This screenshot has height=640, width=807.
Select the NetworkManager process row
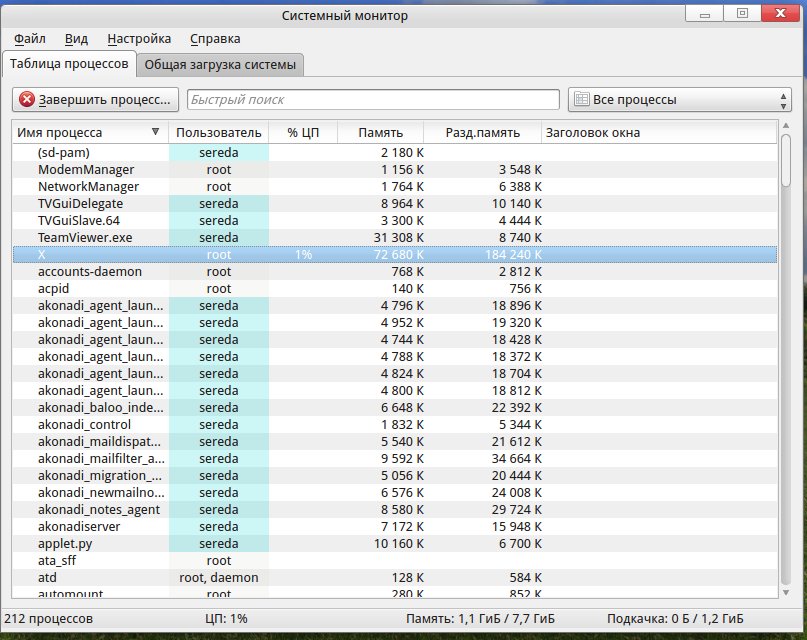click(88, 187)
